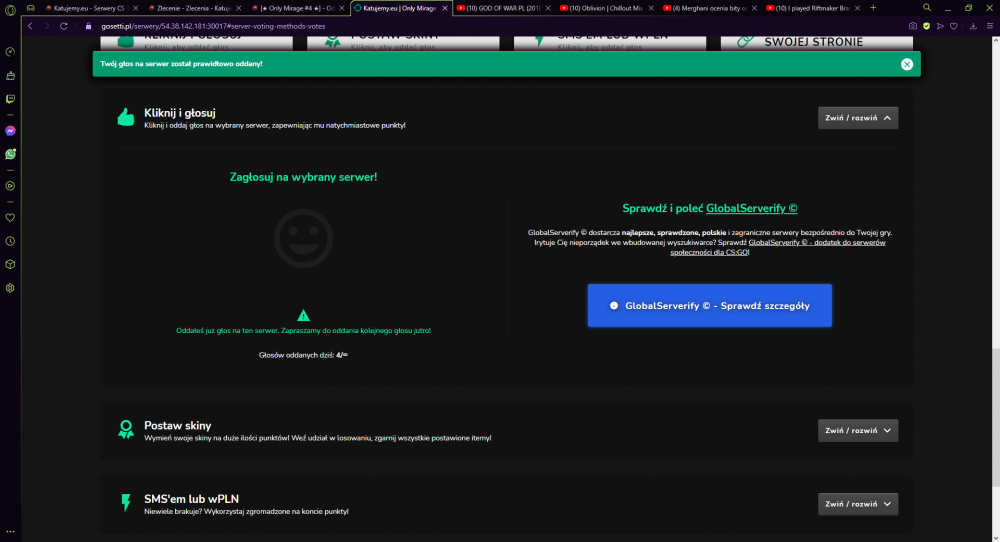The height and width of the screenshot is (542, 1000).
Task: Click the page vertical scrollbar
Action: [x=996, y=287]
